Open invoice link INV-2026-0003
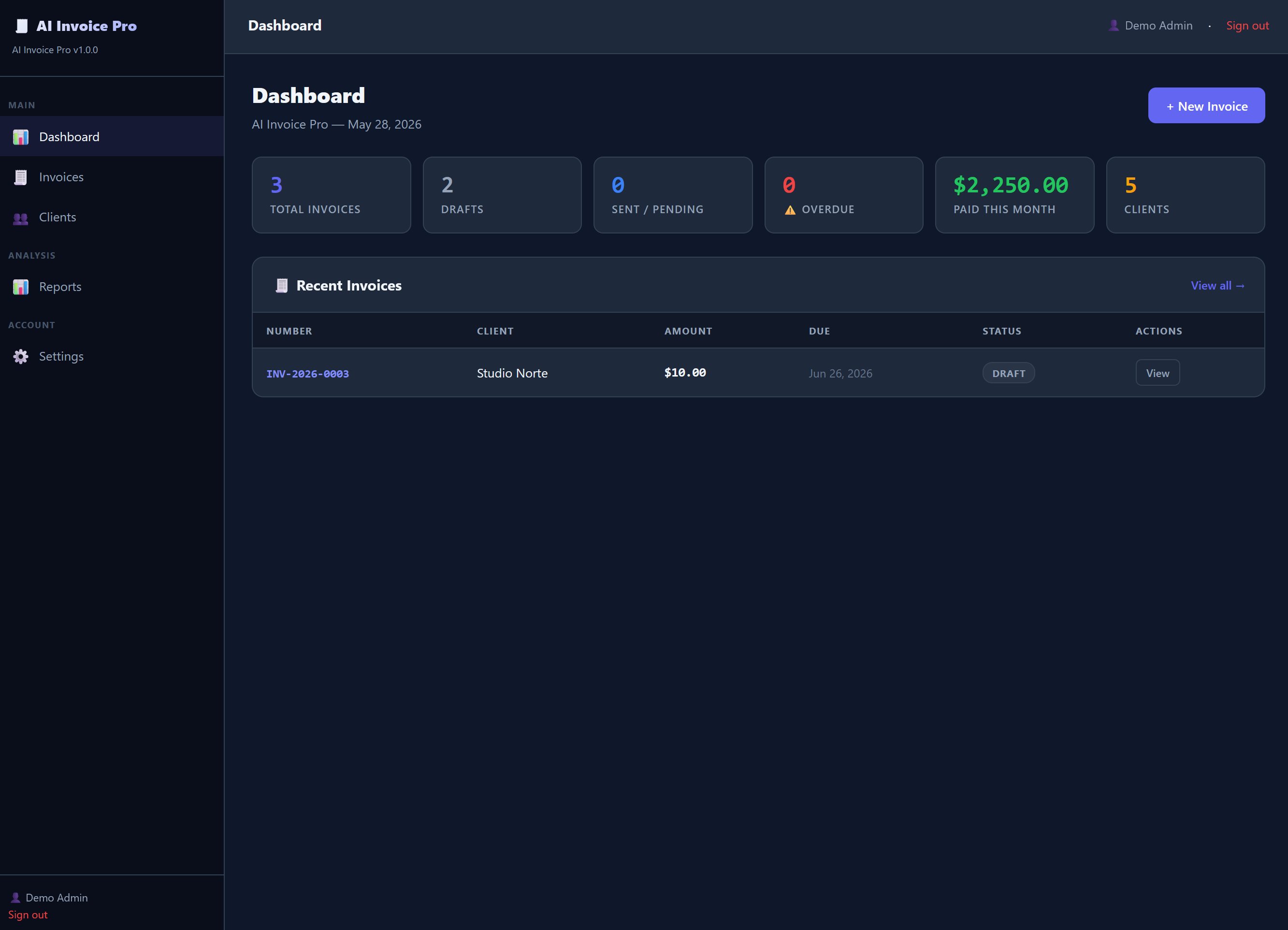This screenshot has width=1288, height=930. (x=307, y=374)
